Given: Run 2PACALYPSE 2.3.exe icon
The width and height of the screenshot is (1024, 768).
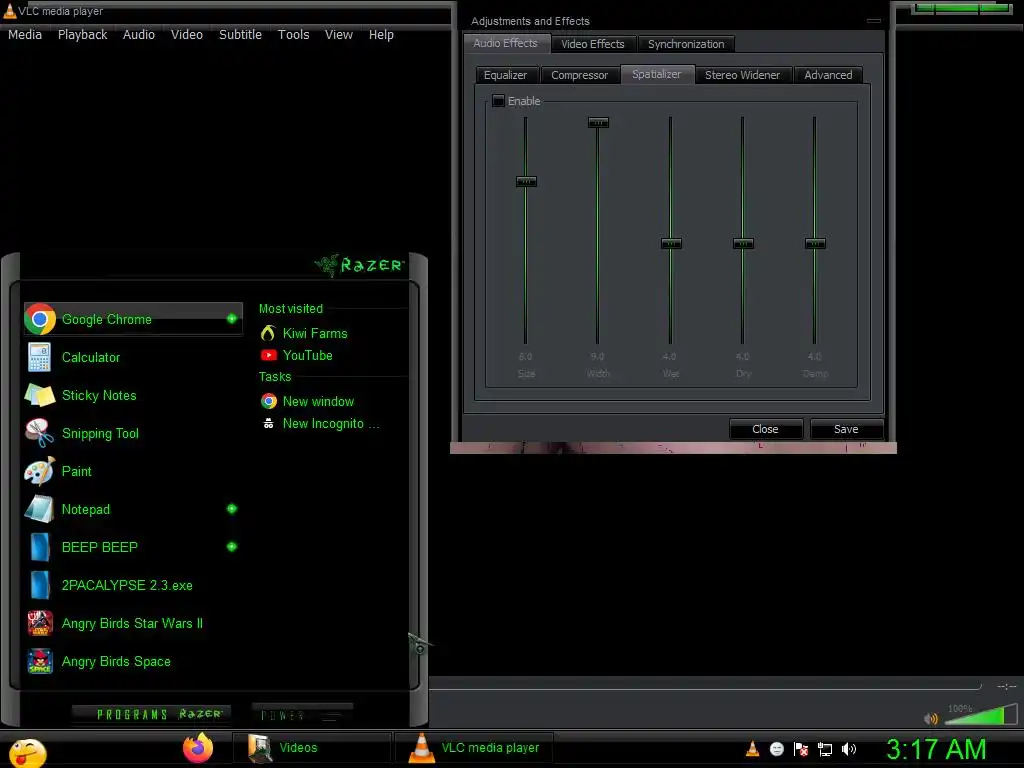Looking at the screenshot, I should point(39,584).
